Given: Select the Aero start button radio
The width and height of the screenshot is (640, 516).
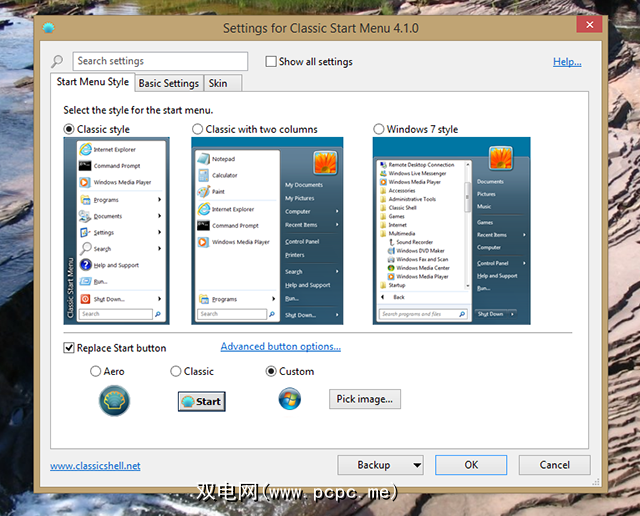Looking at the screenshot, I should point(96,371).
